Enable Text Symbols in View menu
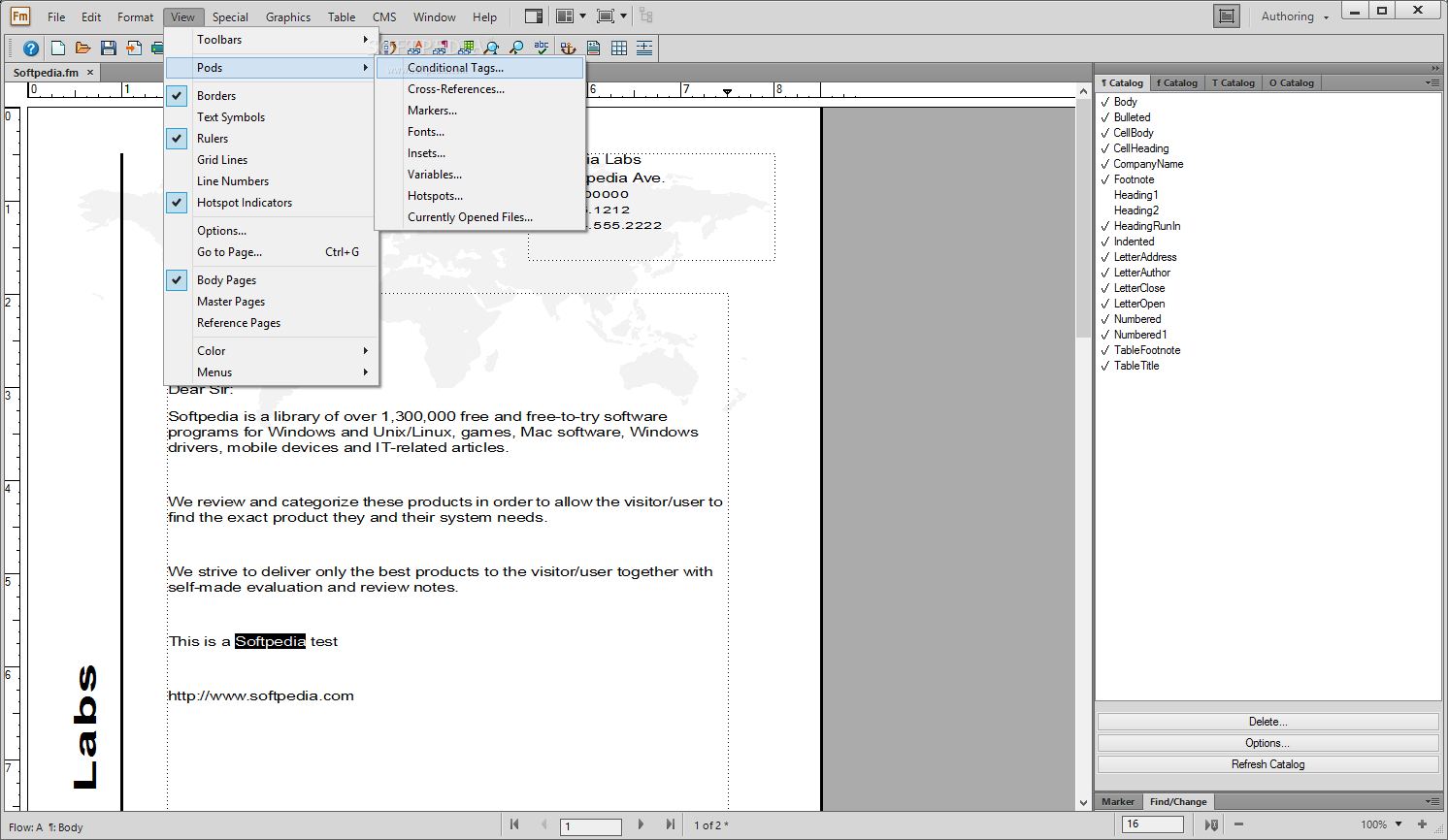1448x840 pixels. coord(271,117)
